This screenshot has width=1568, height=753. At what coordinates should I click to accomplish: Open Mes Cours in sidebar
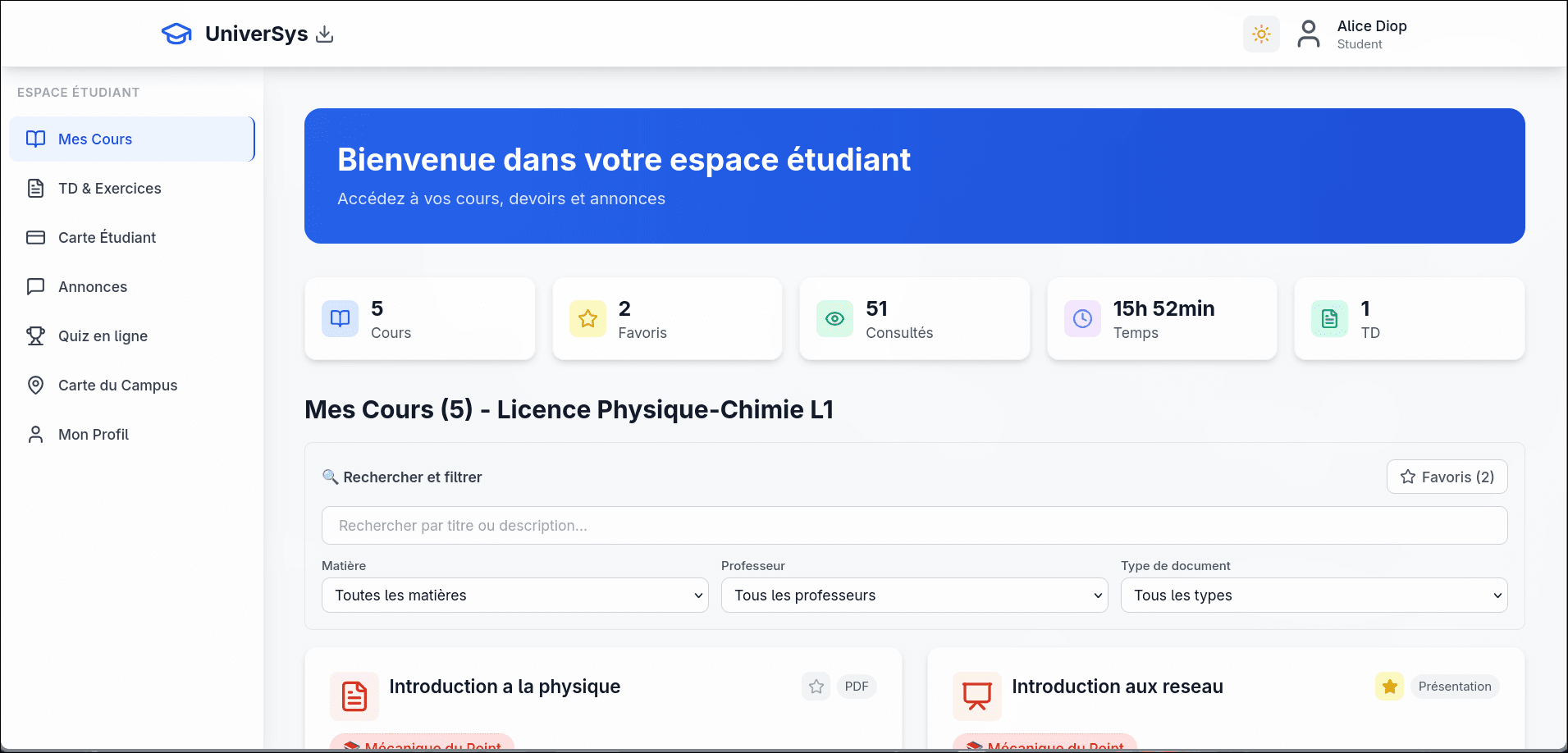pyautogui.click(x=132, y=139)
